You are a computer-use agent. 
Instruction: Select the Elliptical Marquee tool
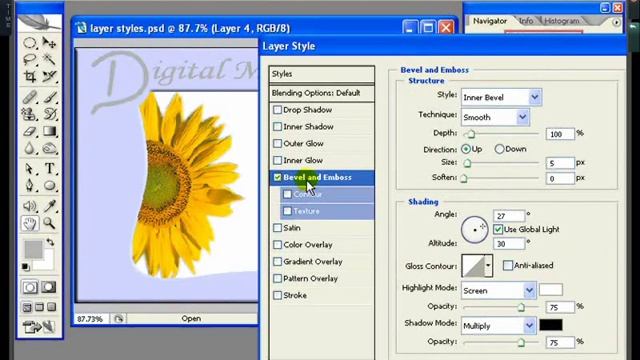point(29,43)
